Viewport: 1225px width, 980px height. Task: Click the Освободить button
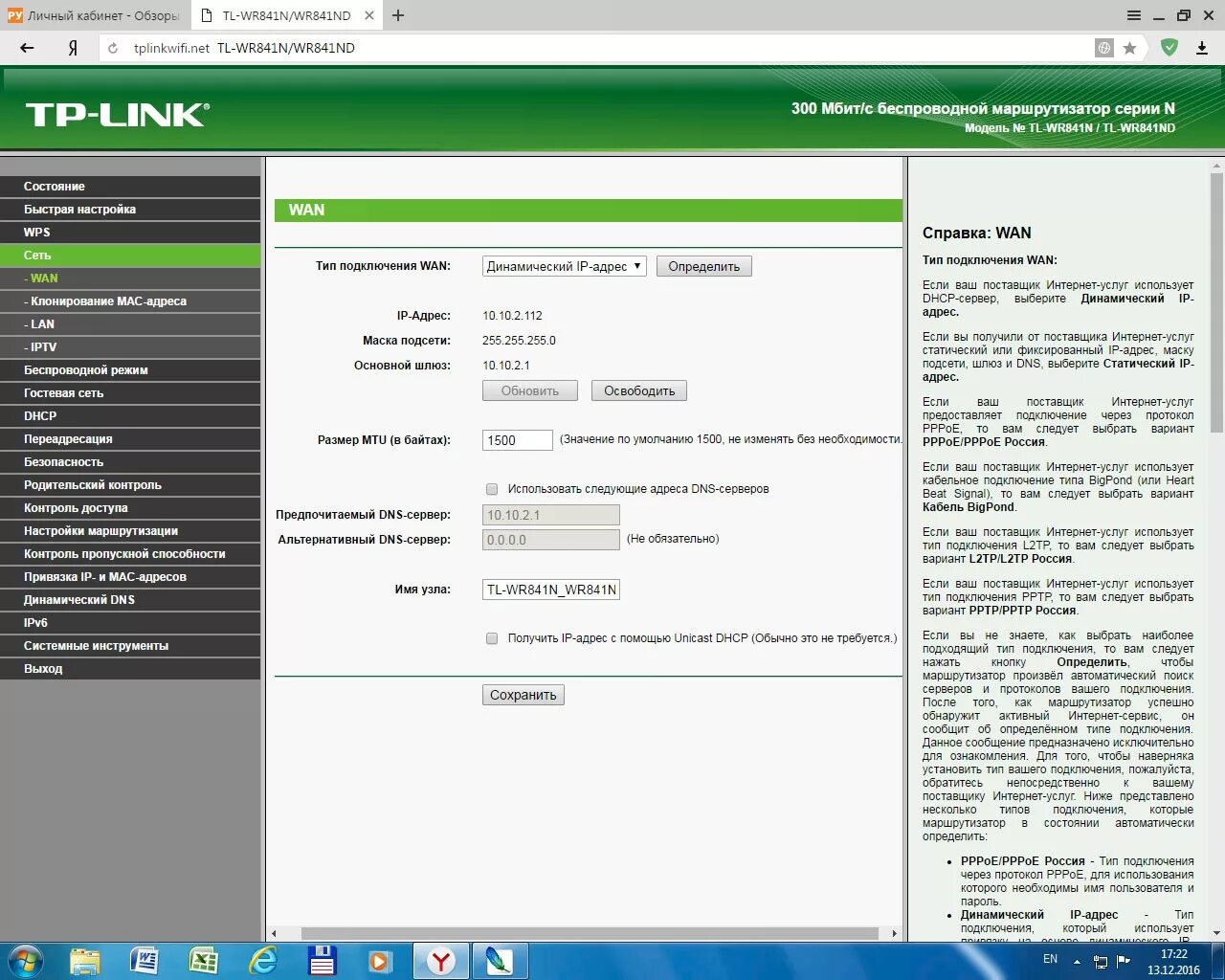click(x=639, y=390)
